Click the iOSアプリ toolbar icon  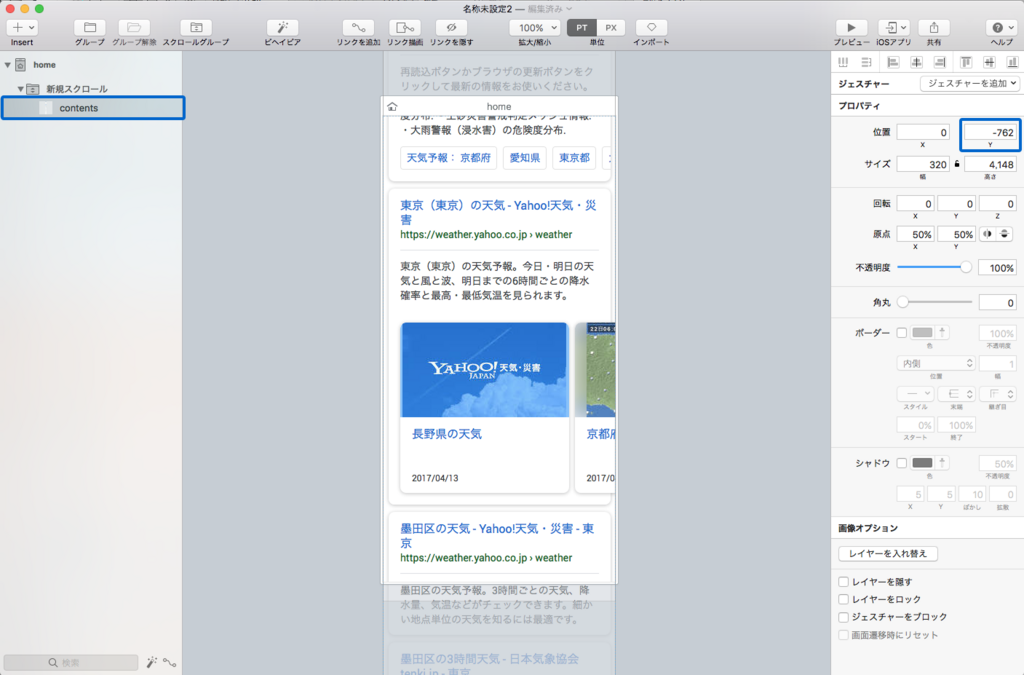[x=891, y=27]
